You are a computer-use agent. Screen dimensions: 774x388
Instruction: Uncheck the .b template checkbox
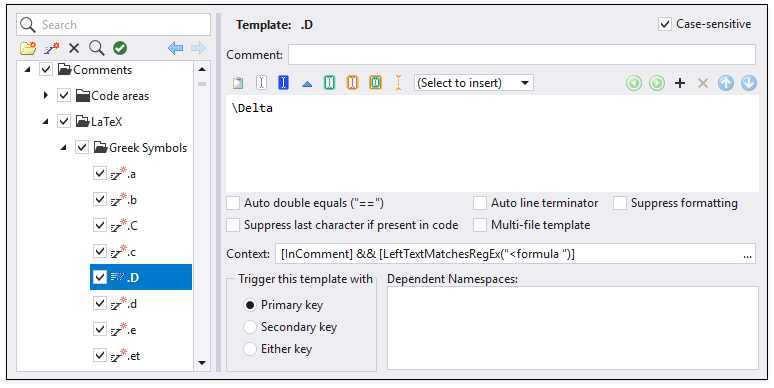100,199
